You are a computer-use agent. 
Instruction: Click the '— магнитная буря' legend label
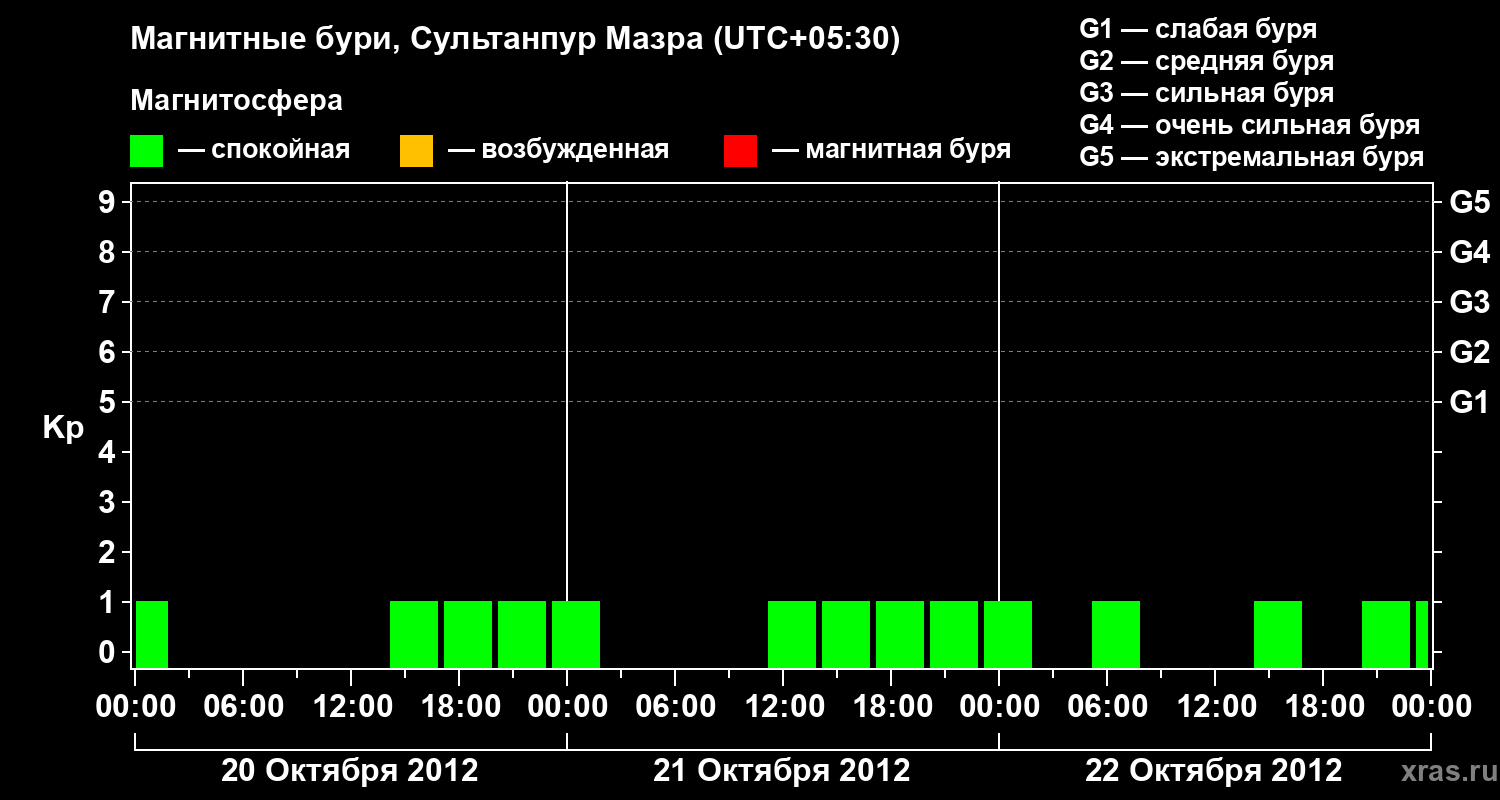coord(892,150)
